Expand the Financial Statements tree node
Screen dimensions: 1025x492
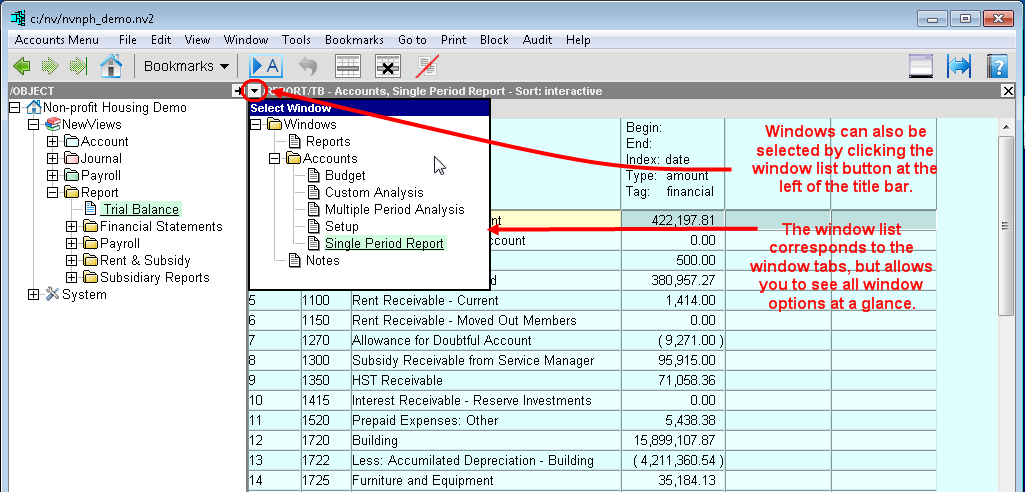coord(71,227)
